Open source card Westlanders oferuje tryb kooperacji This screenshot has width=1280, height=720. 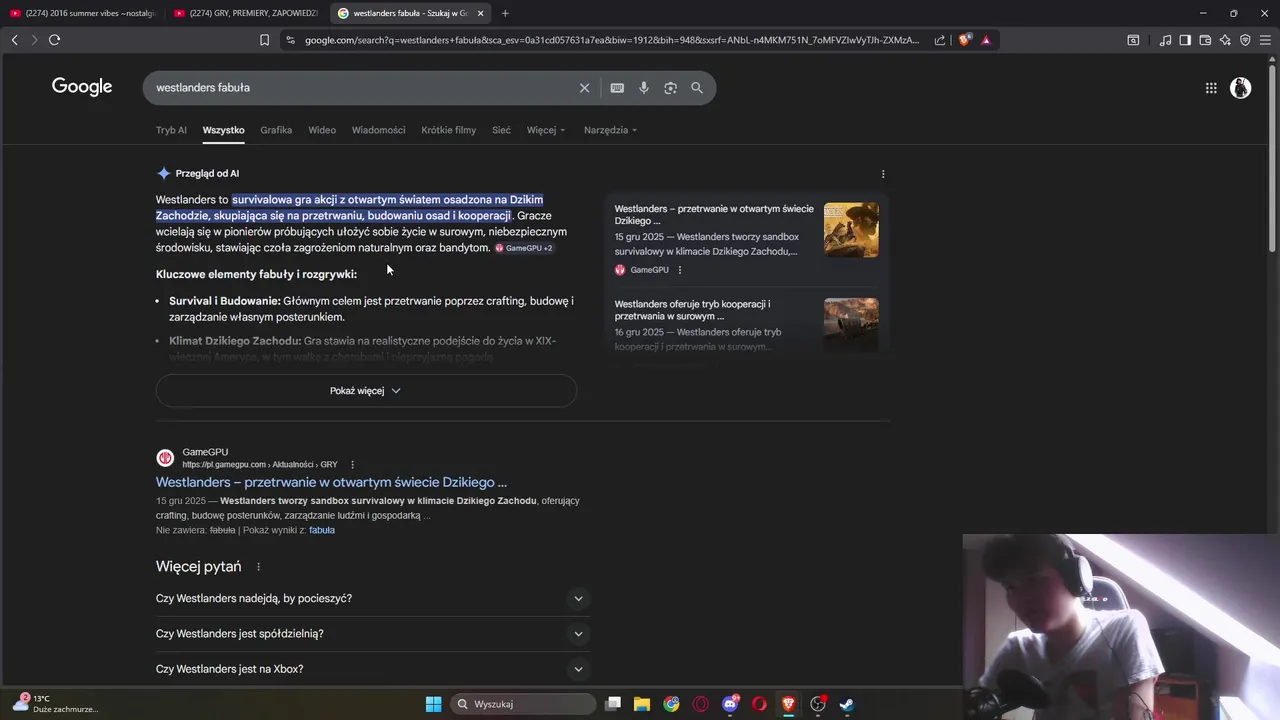pyautogui.click(x=692, y=310)
